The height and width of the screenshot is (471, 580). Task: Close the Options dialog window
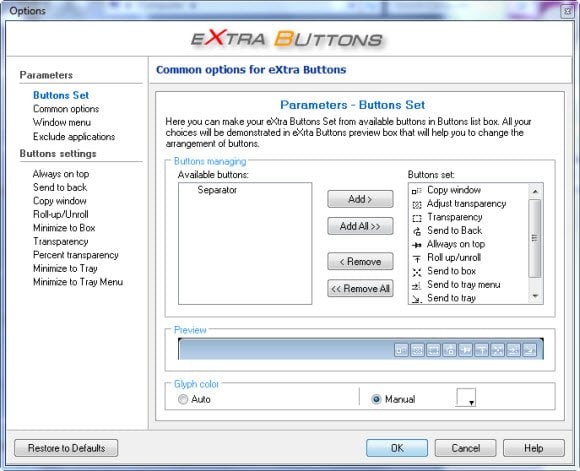click(x=567, y=11)
